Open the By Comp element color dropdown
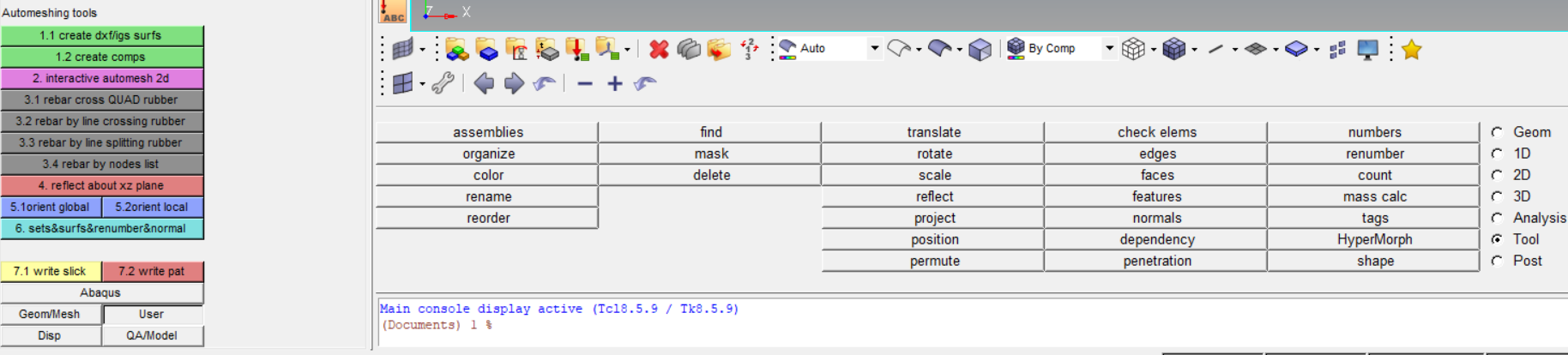 [x=1109, y=49]
